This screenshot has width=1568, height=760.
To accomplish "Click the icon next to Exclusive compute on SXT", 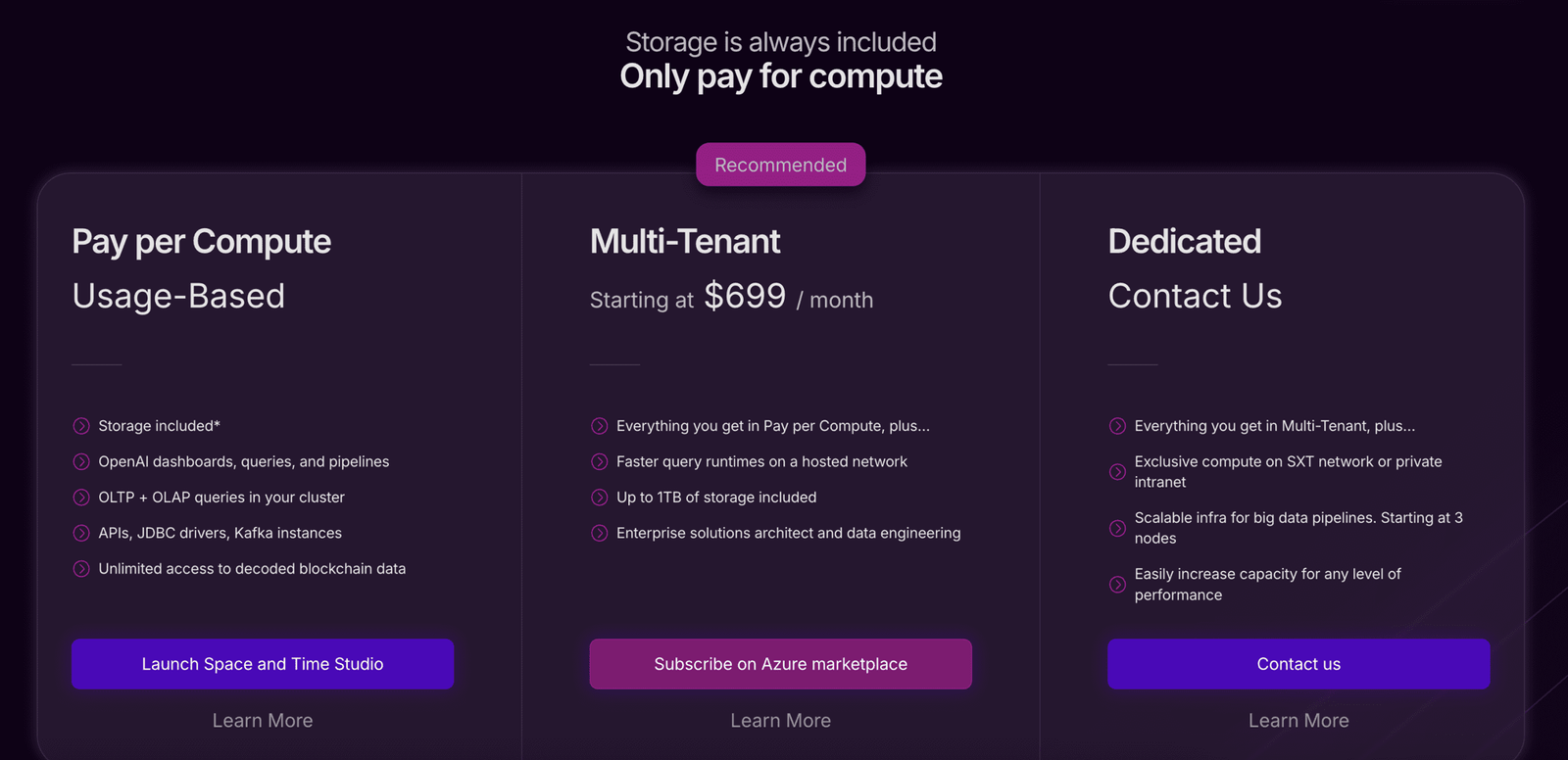I will pos(1117,472).
